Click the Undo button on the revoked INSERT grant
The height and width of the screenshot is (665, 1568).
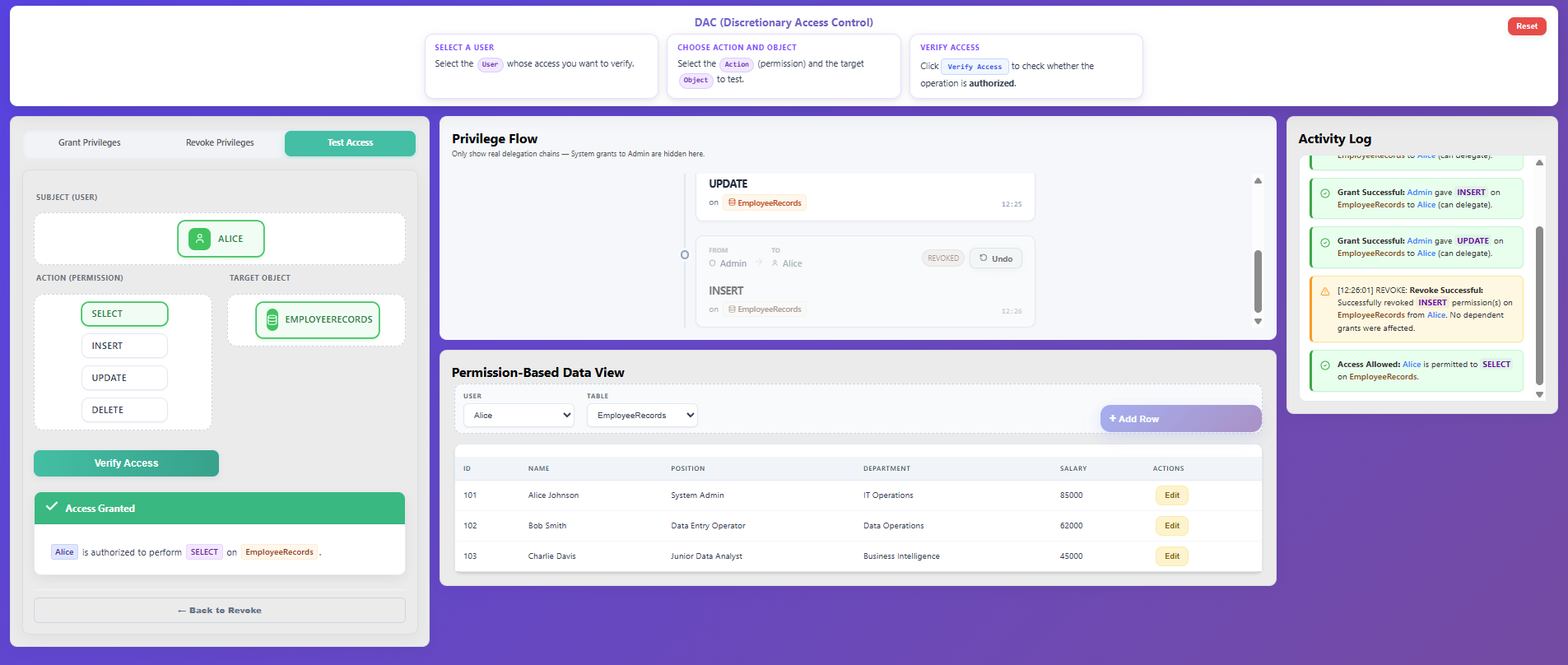[x=996, y=258]
